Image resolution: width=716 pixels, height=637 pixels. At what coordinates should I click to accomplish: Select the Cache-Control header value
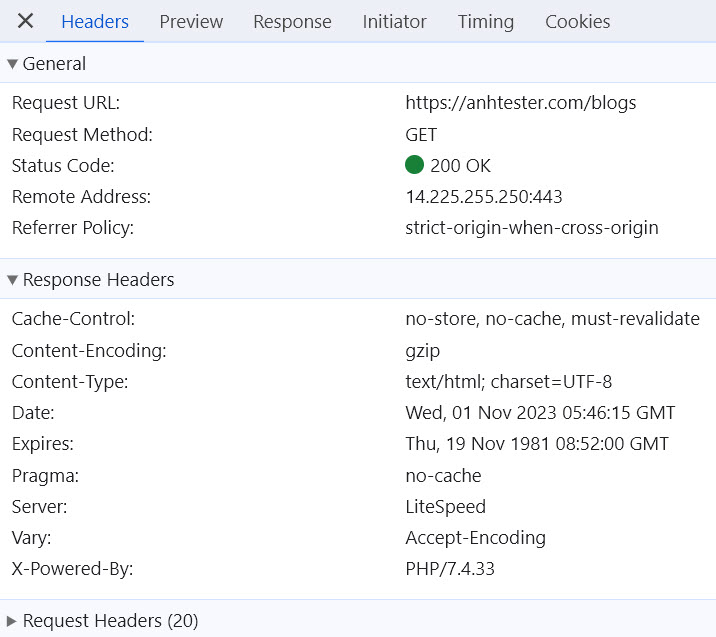coord(552,320)
